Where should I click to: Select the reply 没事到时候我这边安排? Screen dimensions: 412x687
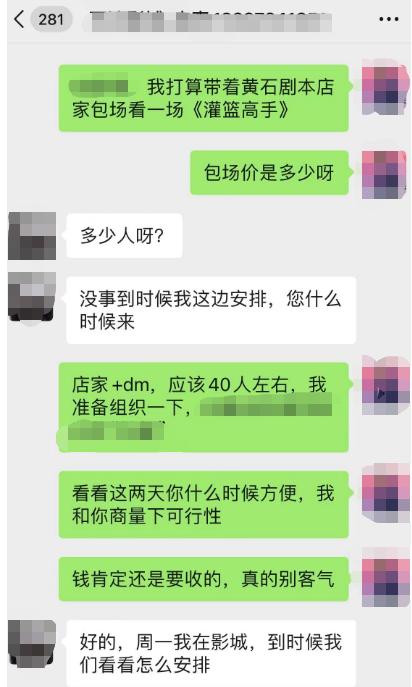click(x=211, y=310)
